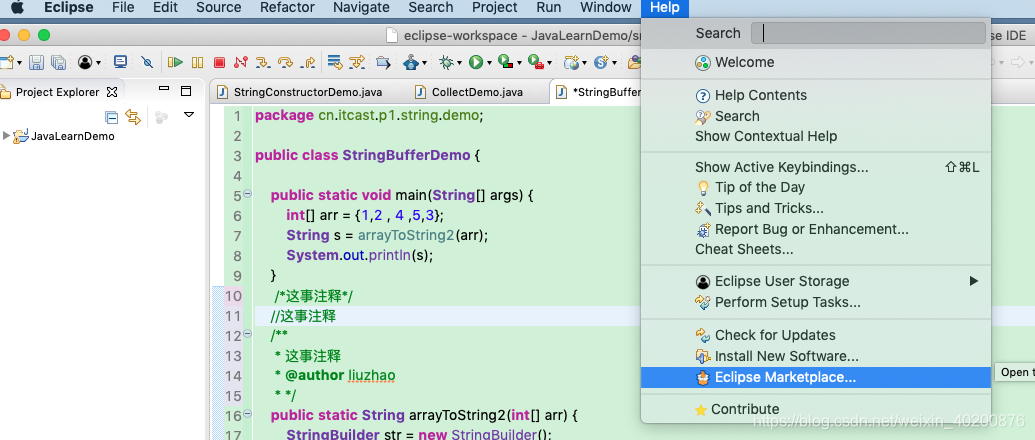Image resolution: width=1035 pixels, height=440 pixels.
Task: Click the red Terminate icon
Action: [x=219, y=63]
